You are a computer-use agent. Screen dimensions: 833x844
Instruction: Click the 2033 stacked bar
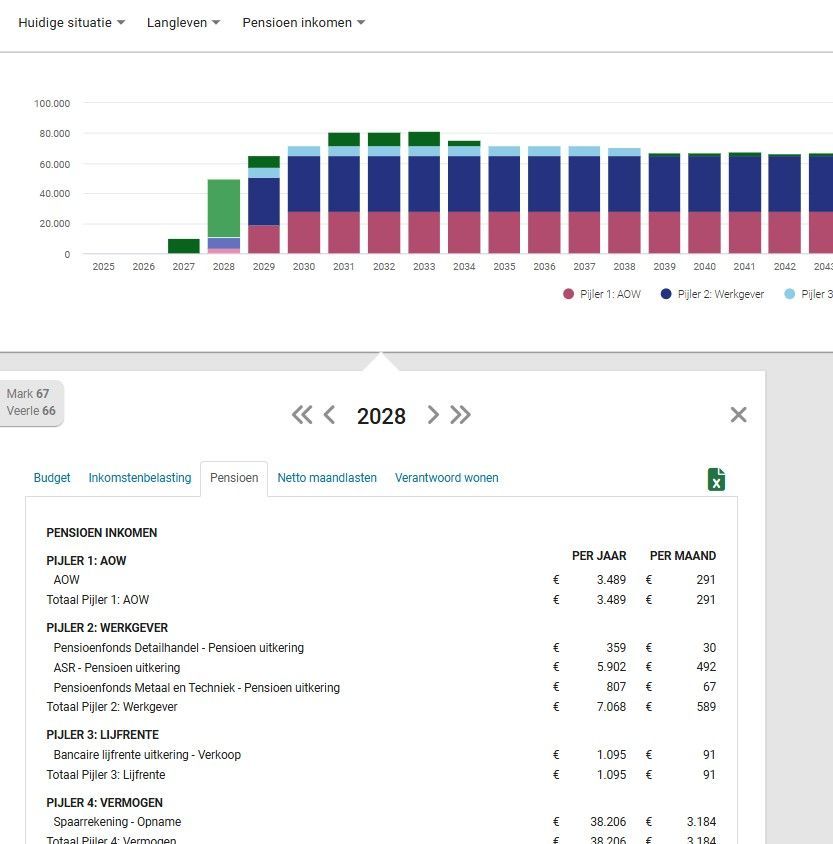[x=424, y=195]
